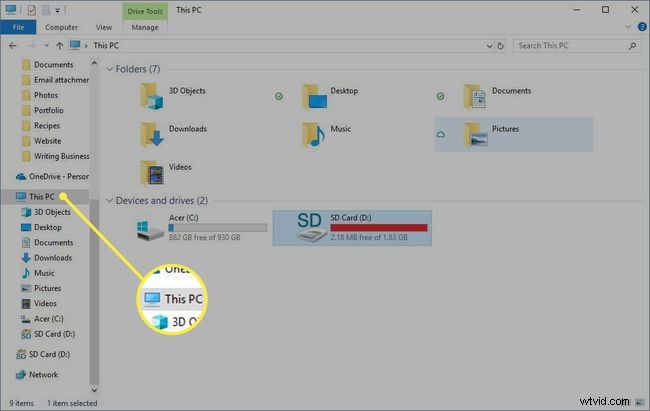
Task: Select Website folder in navigation pane
Action: [x=41, y=141]
